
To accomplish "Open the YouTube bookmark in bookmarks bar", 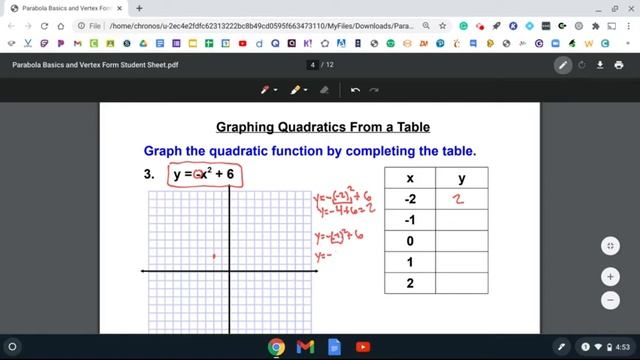I will click(242, 43).
